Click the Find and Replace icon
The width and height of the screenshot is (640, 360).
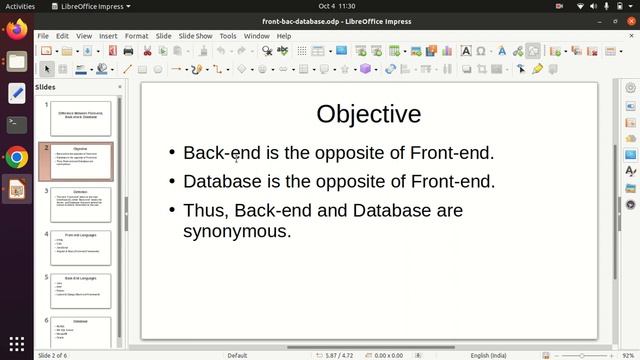click(x=267, y=51)
